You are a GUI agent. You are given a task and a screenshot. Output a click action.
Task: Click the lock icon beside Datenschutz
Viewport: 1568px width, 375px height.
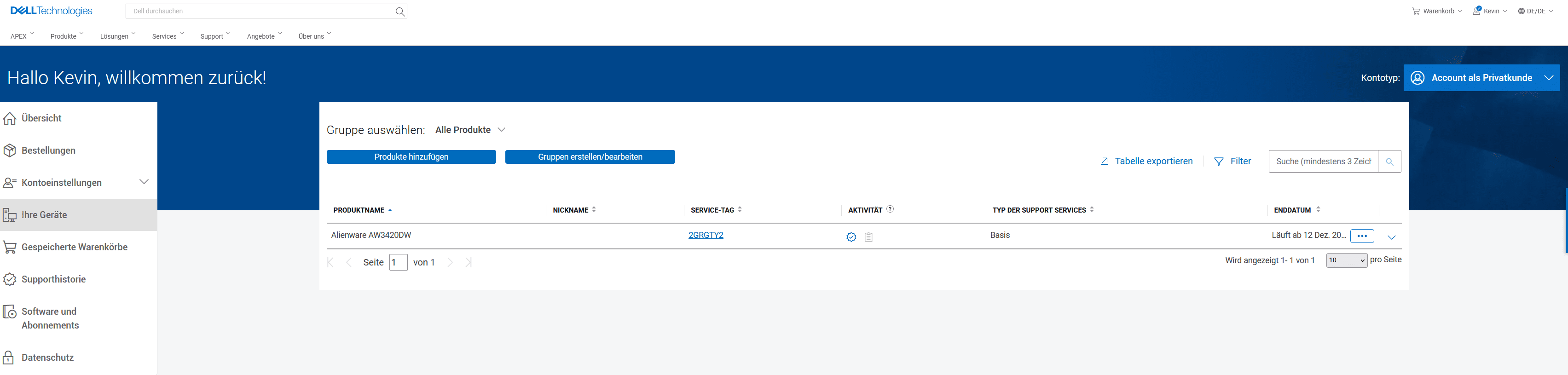pyautogui.click(x=9, y=358)
